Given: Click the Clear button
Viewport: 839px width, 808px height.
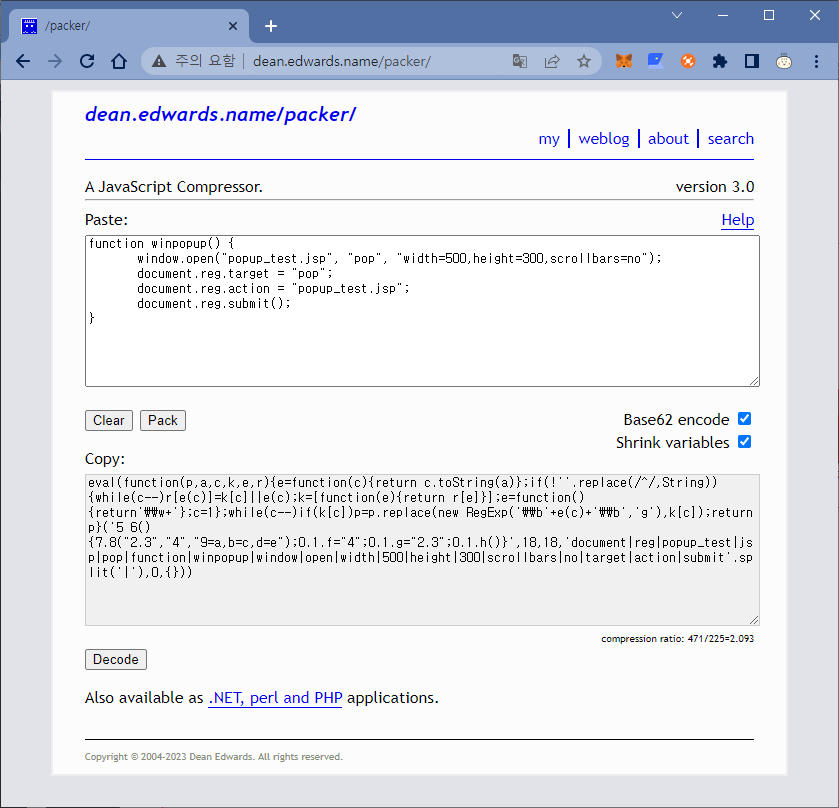Looking at the screenshot, I should coord(109,421).
